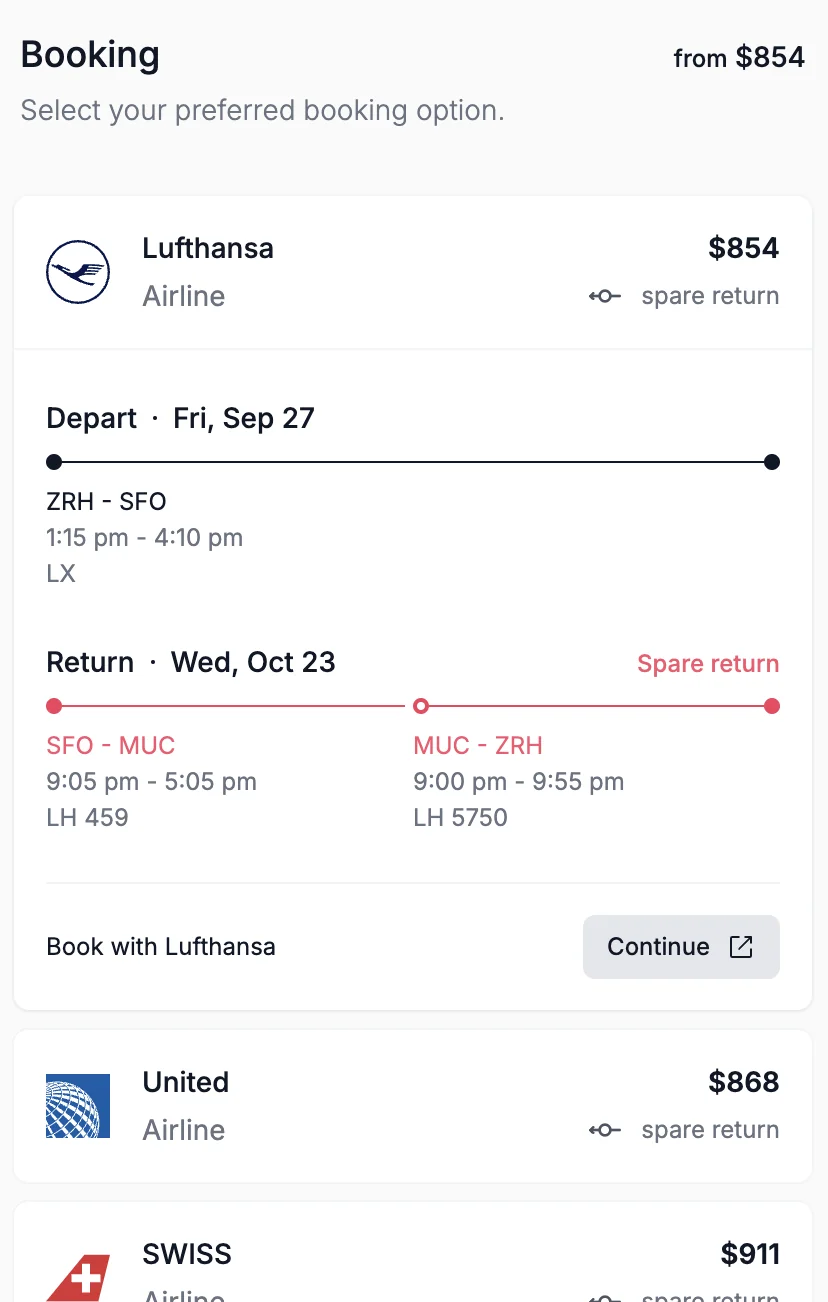Viewport: 828px width, 1302px height.
Task: Click the United globe logo
Action: [x=78, y=1106]
